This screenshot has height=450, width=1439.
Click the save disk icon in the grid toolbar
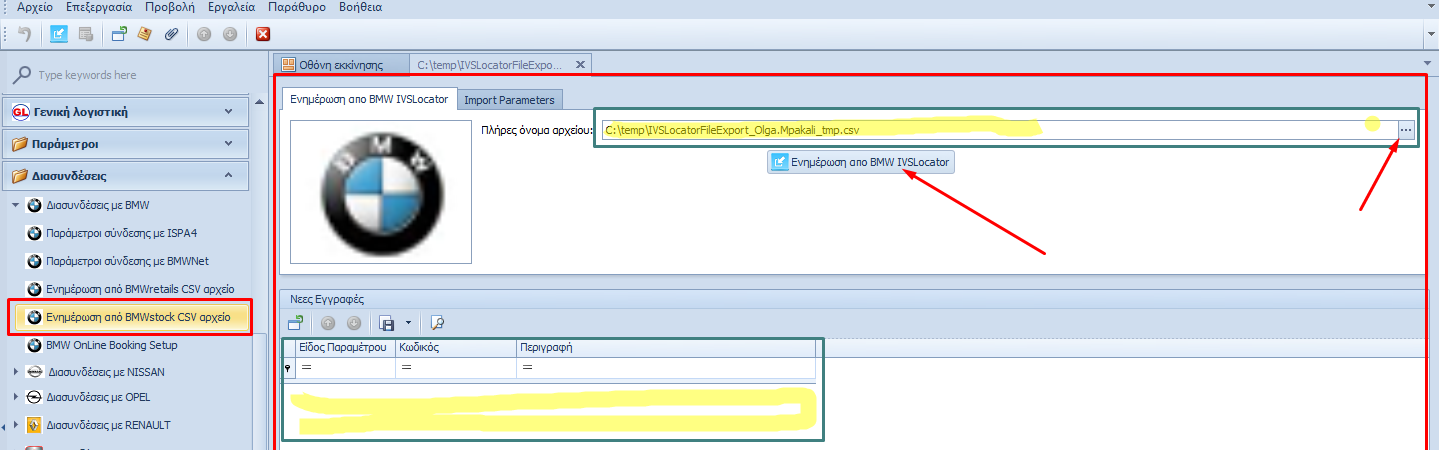point(384,323)
